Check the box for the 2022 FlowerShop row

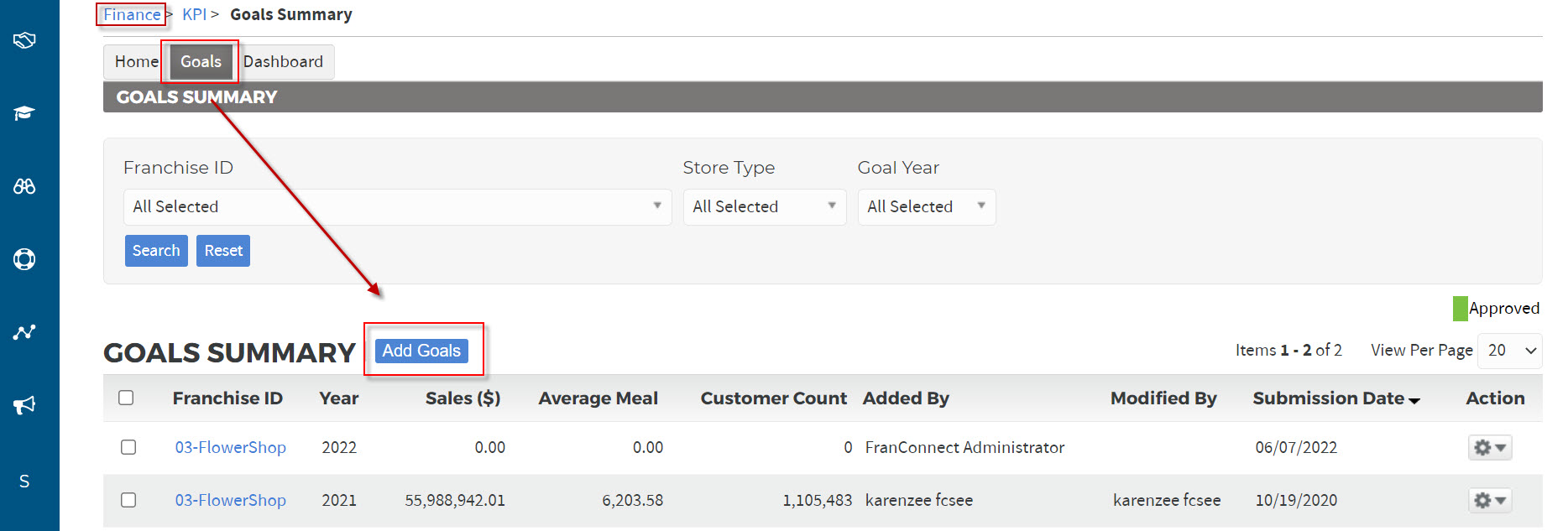click(x=128, y=447)
